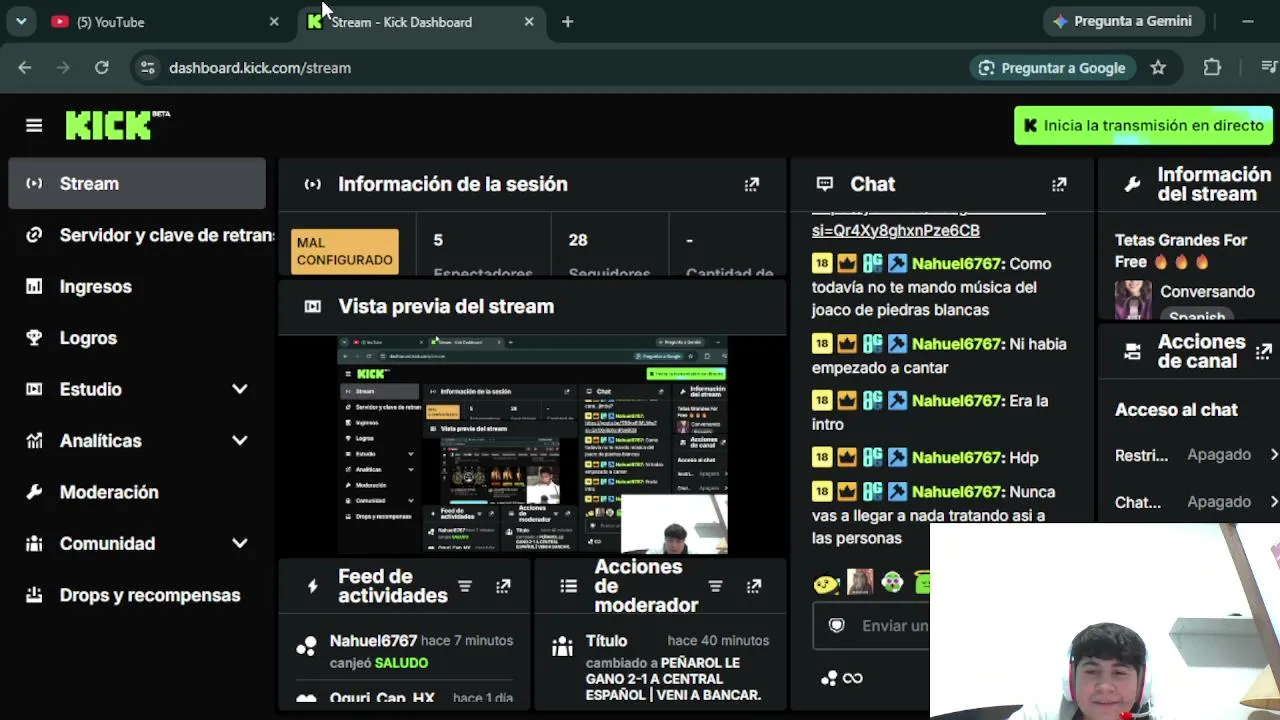The image size is (1280, 720).
Task: Click the Estudio sidebar icon
Action: click(34, 389)
